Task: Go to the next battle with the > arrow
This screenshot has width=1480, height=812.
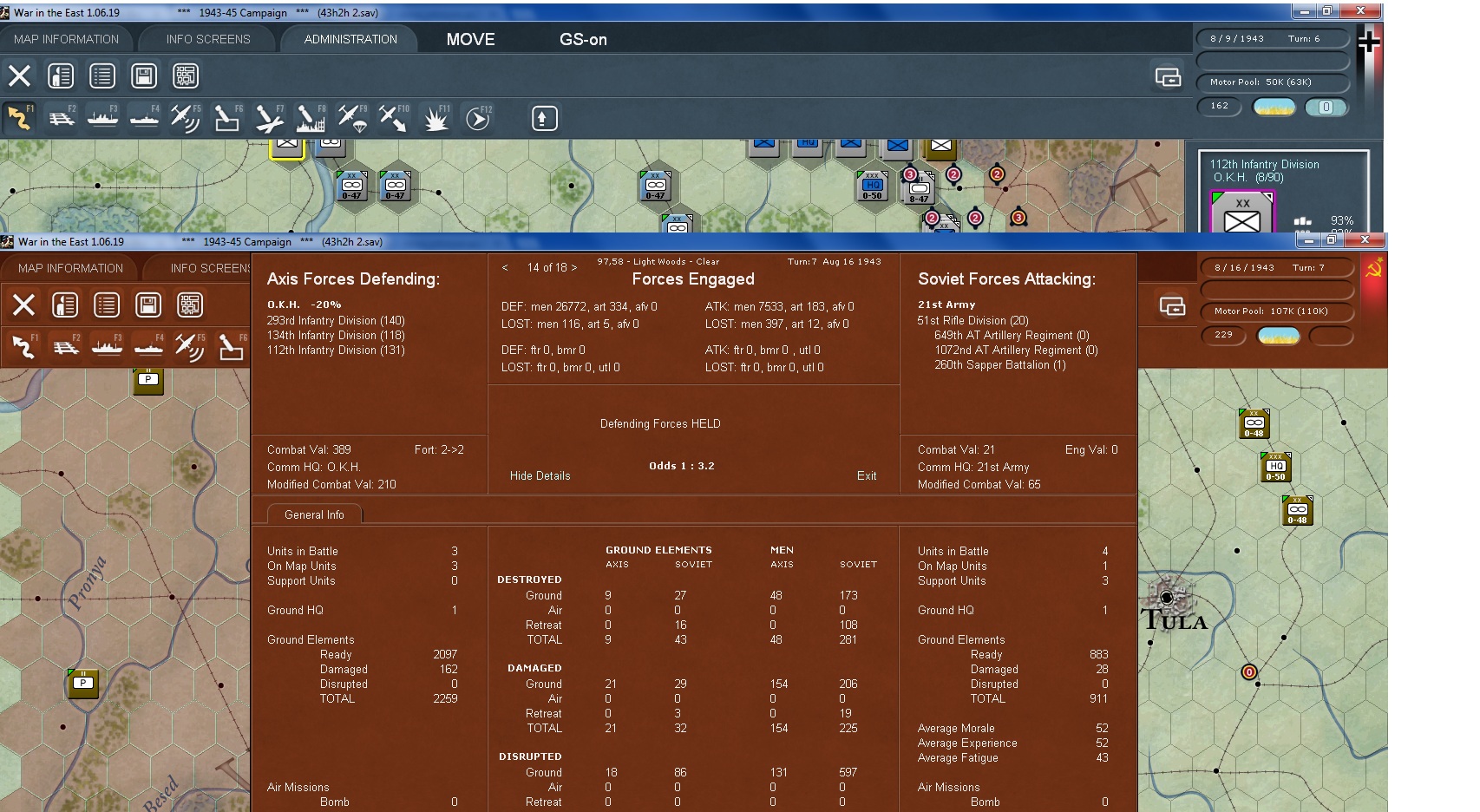Action: (573, 267)
